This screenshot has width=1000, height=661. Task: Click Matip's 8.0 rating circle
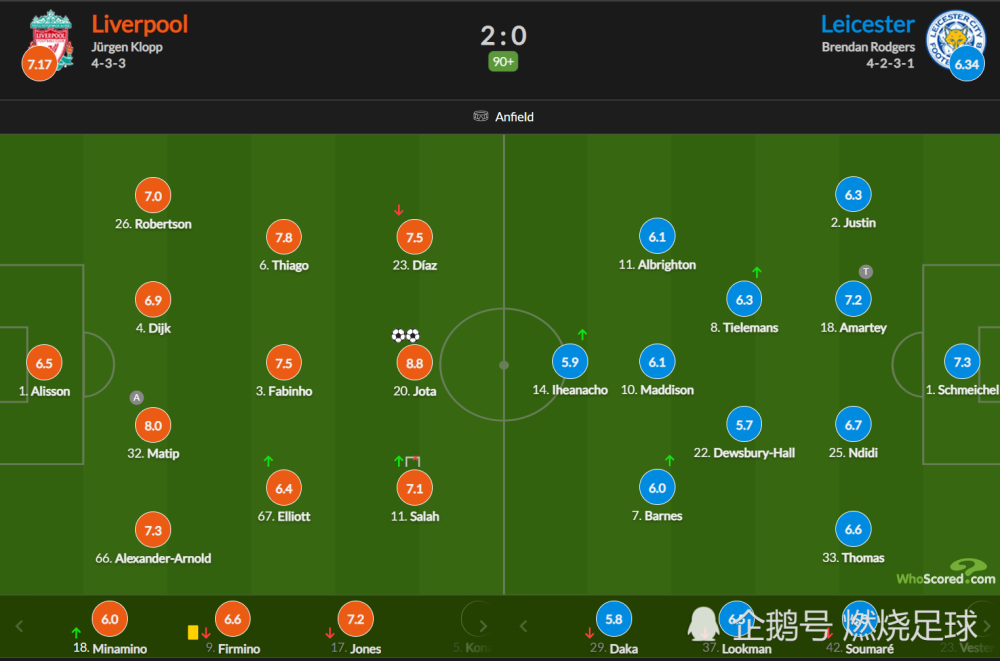pyautogui.click(x=153, y=426)
